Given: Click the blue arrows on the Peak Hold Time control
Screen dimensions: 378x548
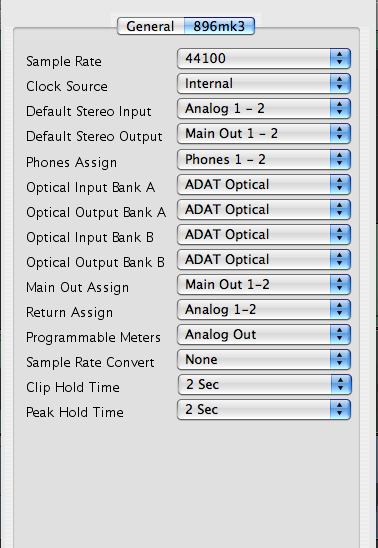Looking at the screenshot, I should (340, 410).
